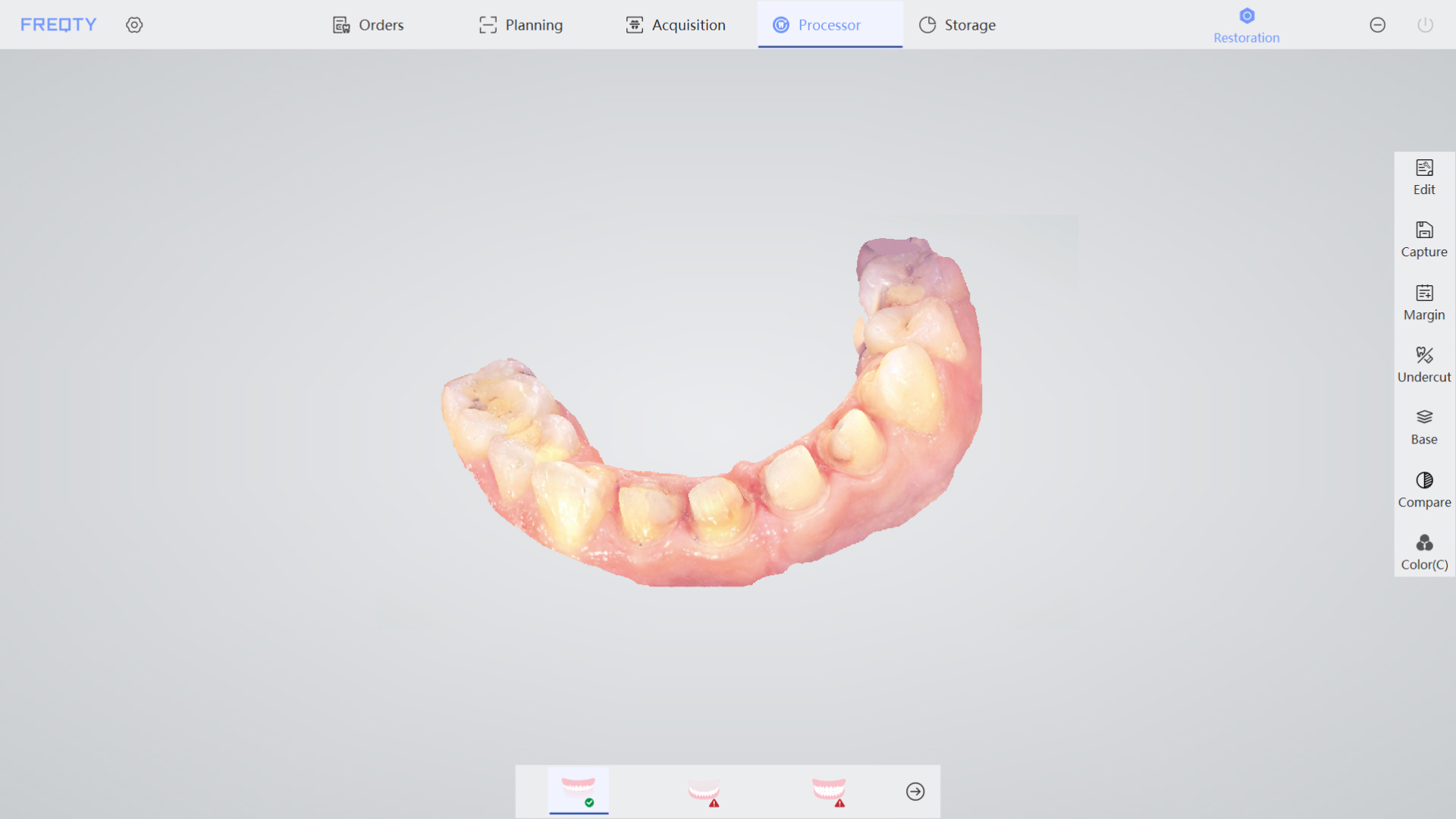This screenshot has width=1456, height=819.
Task: Click the Restoration mode icon
Action: coord(1246,26)
